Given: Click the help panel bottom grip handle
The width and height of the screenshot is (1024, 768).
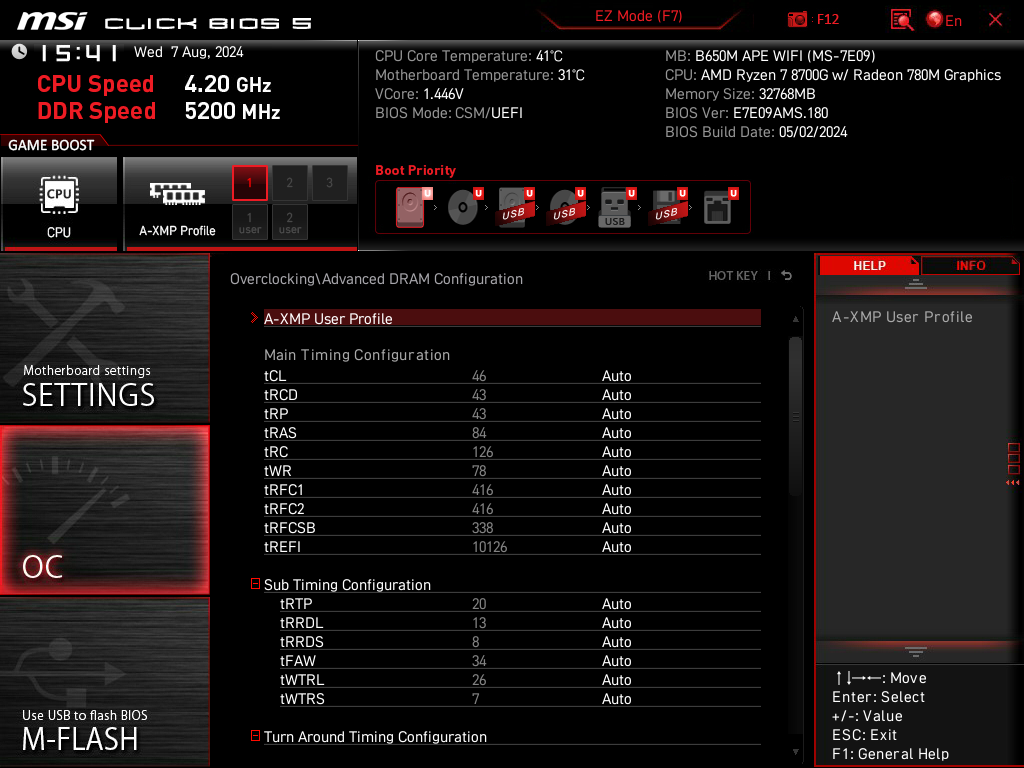Looking at the screenshot, I should pyautogui.click(x=916, y=652).
